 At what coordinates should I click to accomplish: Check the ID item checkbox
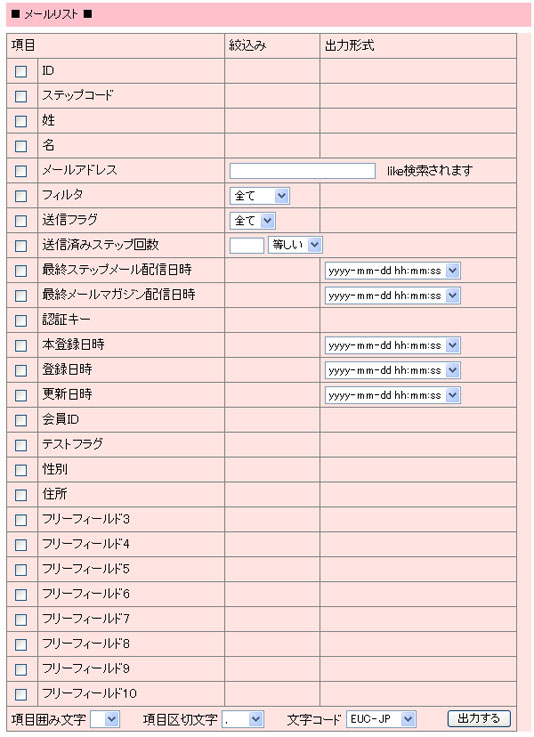[x=21, y=71]
